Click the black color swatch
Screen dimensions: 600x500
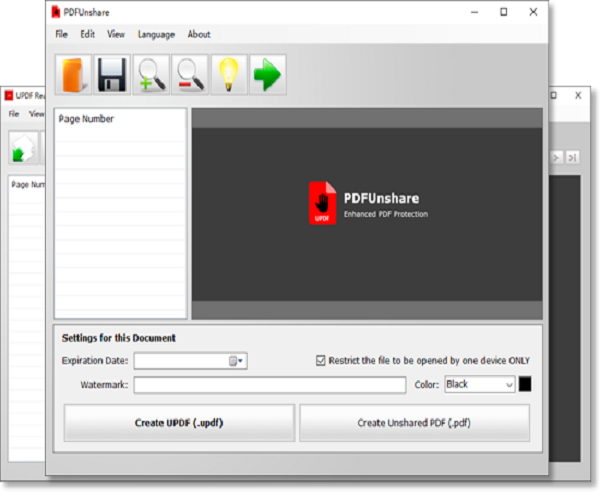tap(525, 384)
